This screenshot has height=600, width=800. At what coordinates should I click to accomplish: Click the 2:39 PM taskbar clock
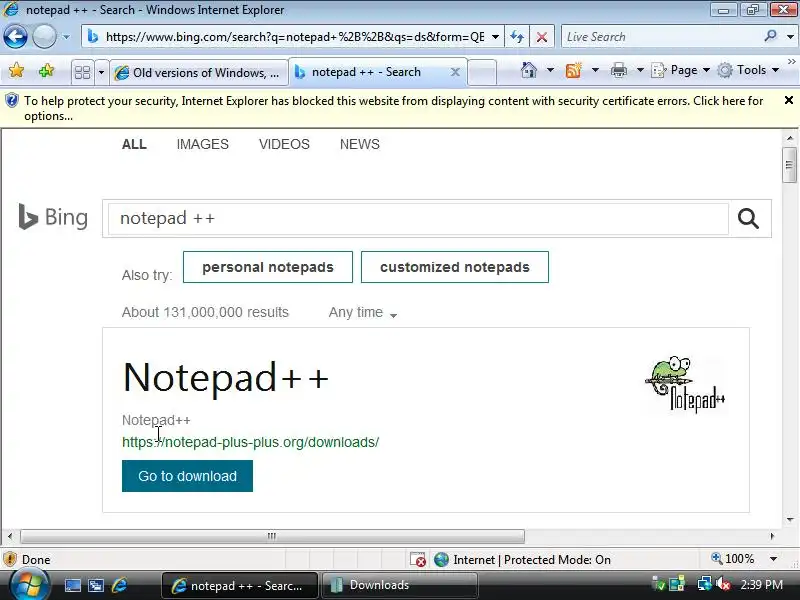(x=762, y=585)
